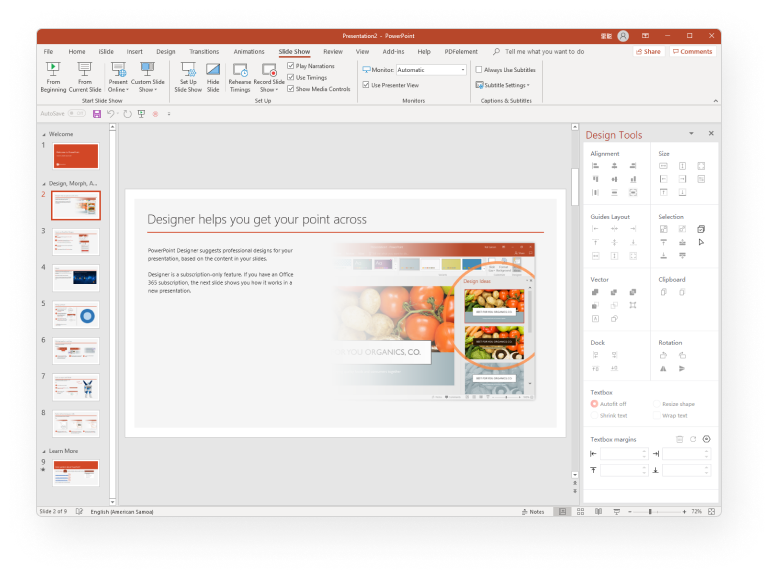The image size is (774, 577).
Task: Click Normal view icon in status bar
Action: [x=562, y=512]
